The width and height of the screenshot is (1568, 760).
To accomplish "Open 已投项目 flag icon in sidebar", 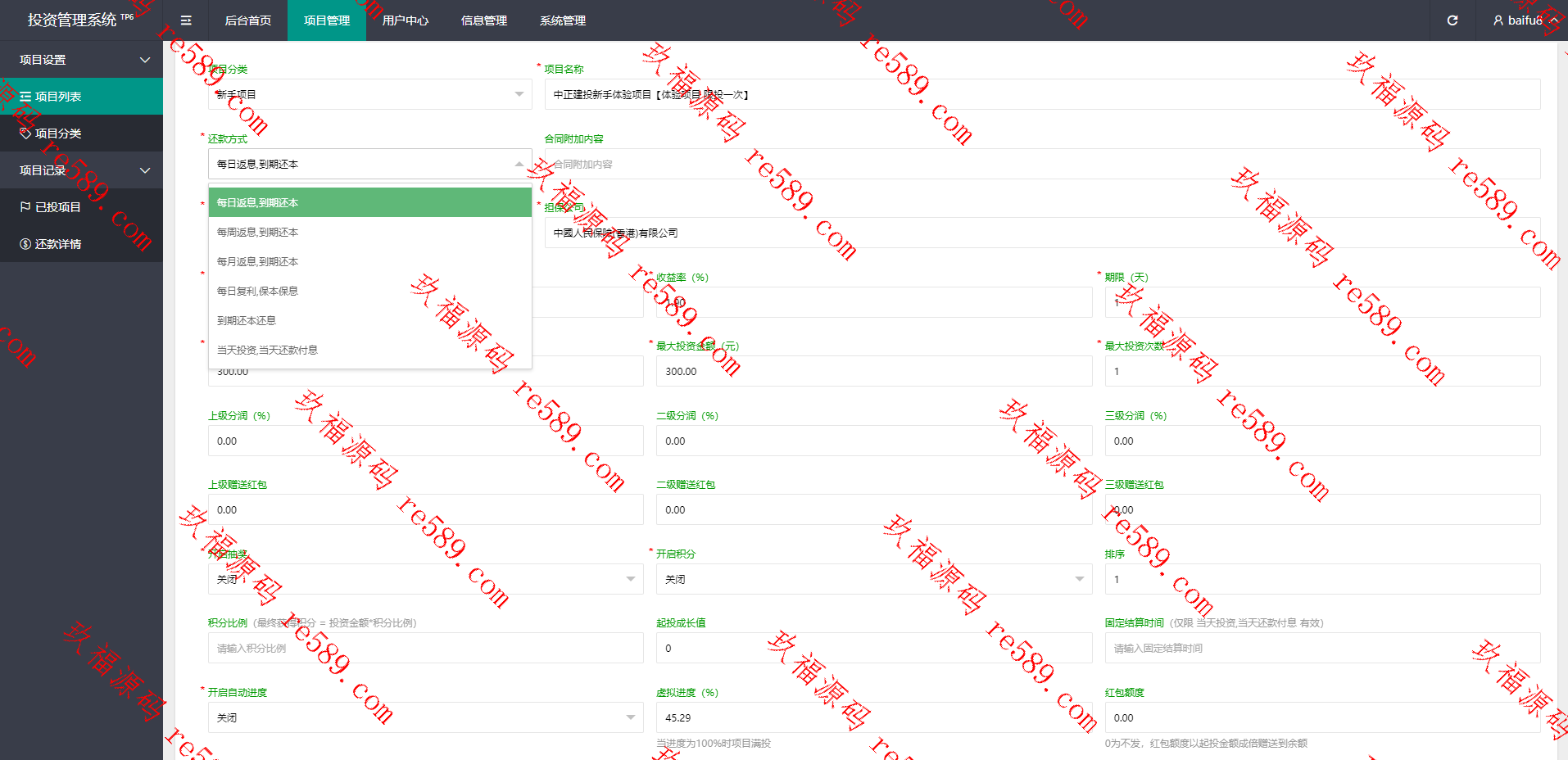I will click(25, 207).
